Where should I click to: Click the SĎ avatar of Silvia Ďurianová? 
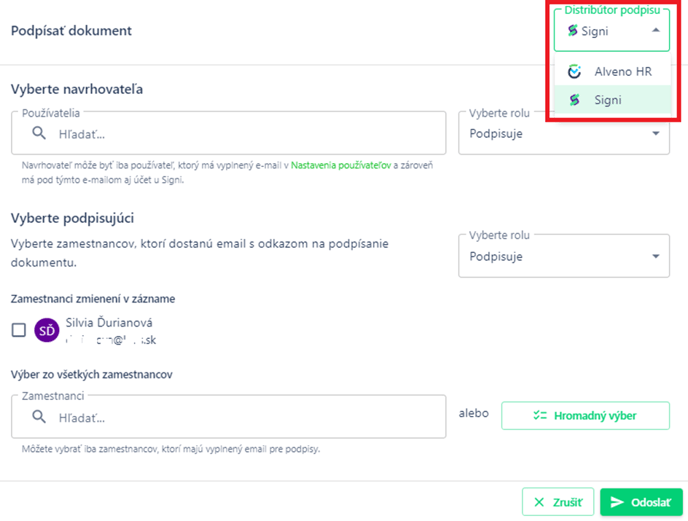pos(47,330)
